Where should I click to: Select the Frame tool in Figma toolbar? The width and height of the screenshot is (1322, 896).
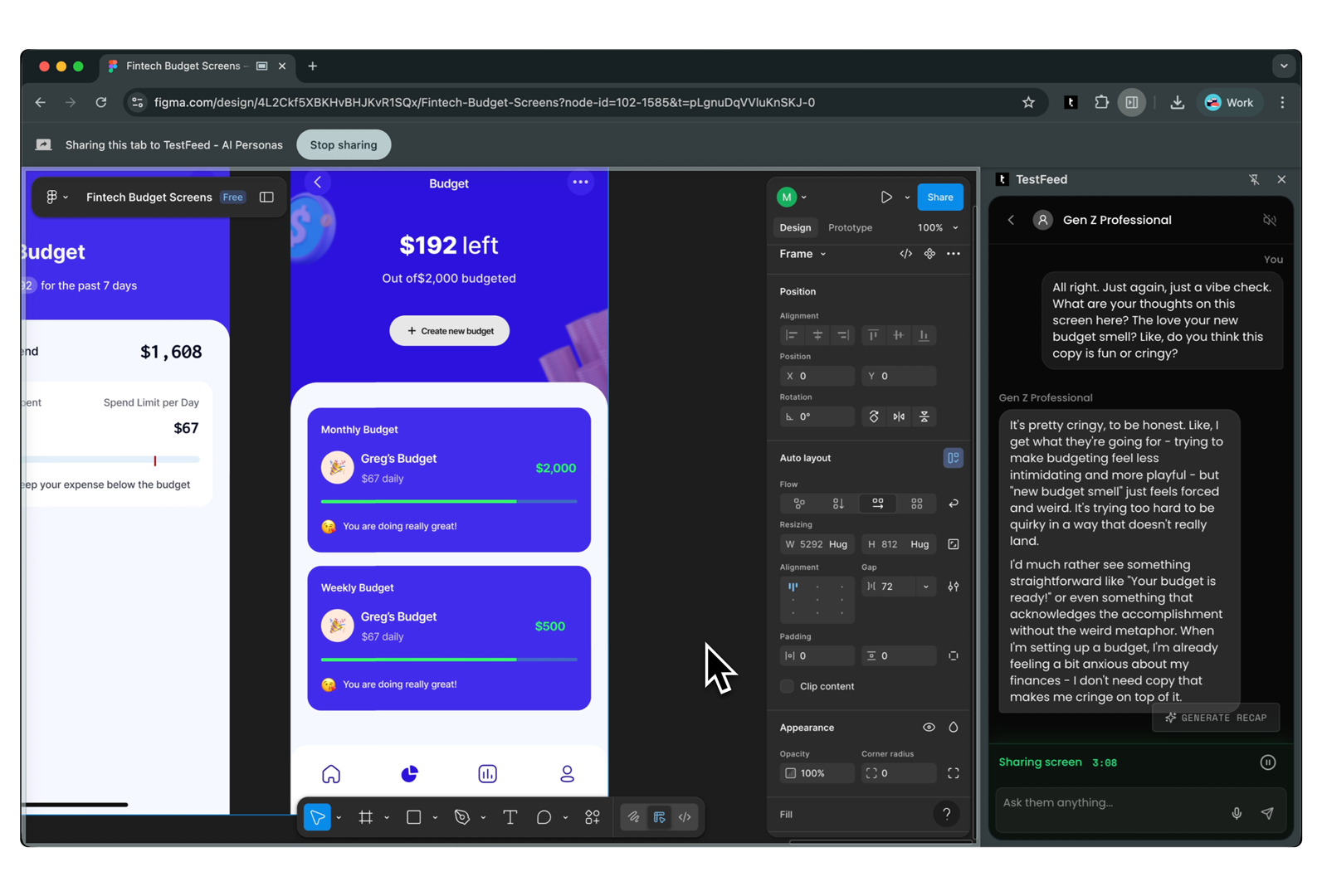coord(365,817)
